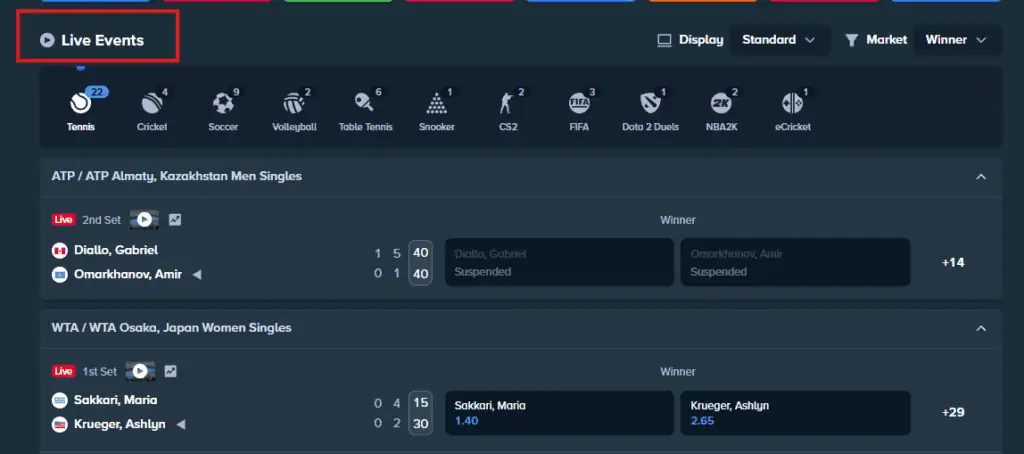Bet on Sakkari, Maria at 1.40
This screenshot has width=1024, height=454.
tap(559, 413)
